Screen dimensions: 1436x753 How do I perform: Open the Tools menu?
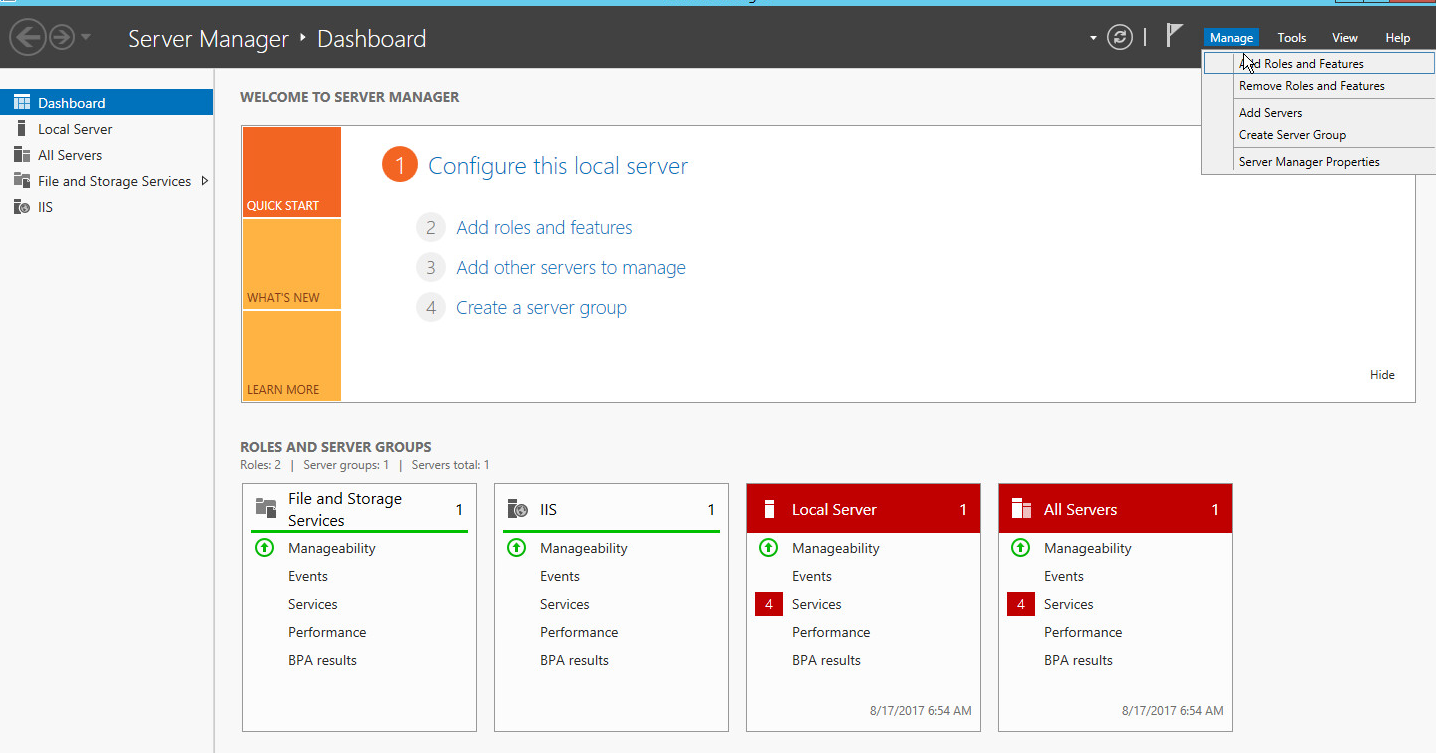pyautogui.click(x=1291, y=38)
